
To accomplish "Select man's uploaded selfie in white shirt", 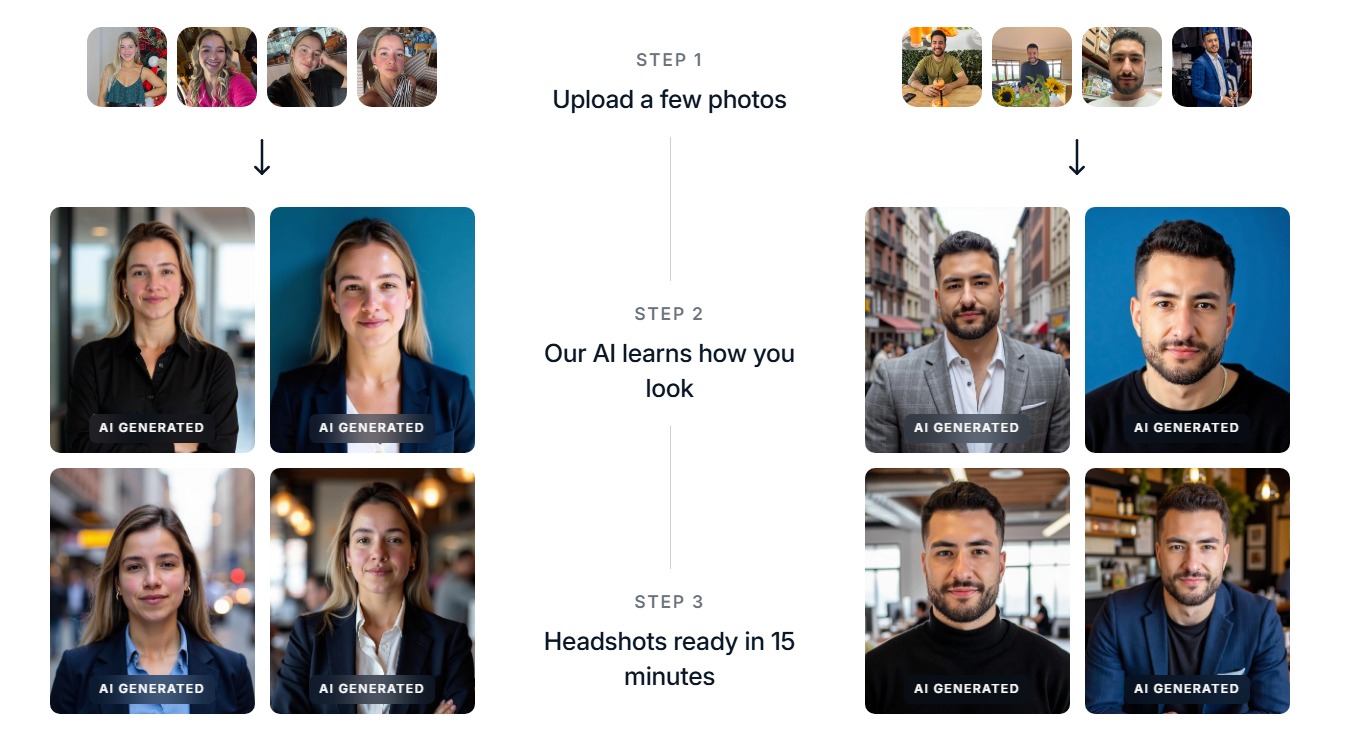I will pos(1122,67).
